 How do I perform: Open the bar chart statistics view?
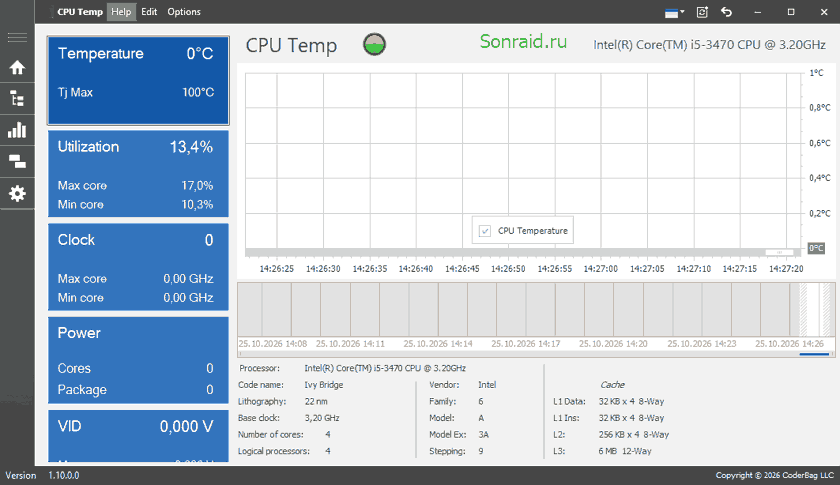(17, 130)
